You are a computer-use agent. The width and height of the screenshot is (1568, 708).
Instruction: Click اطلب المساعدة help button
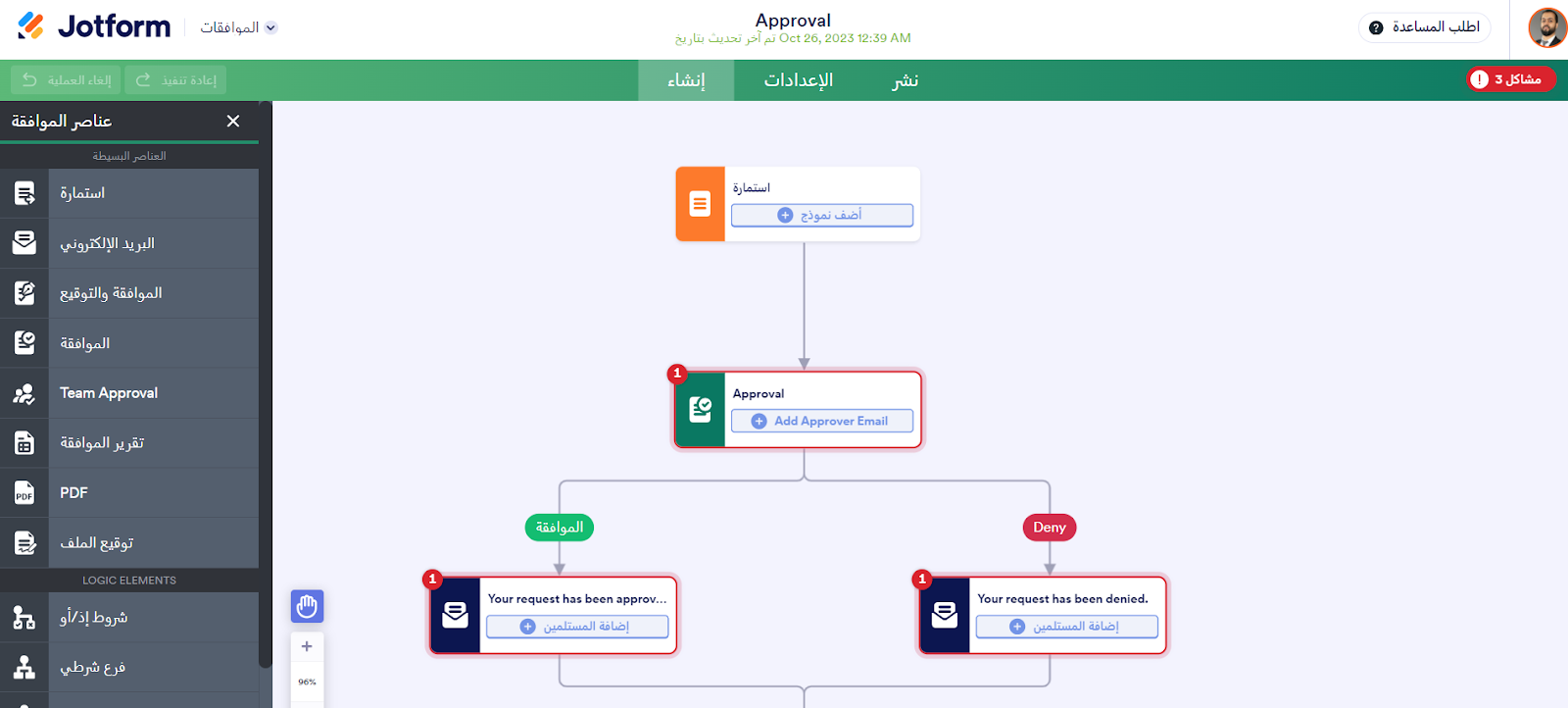pos(1425,27)
